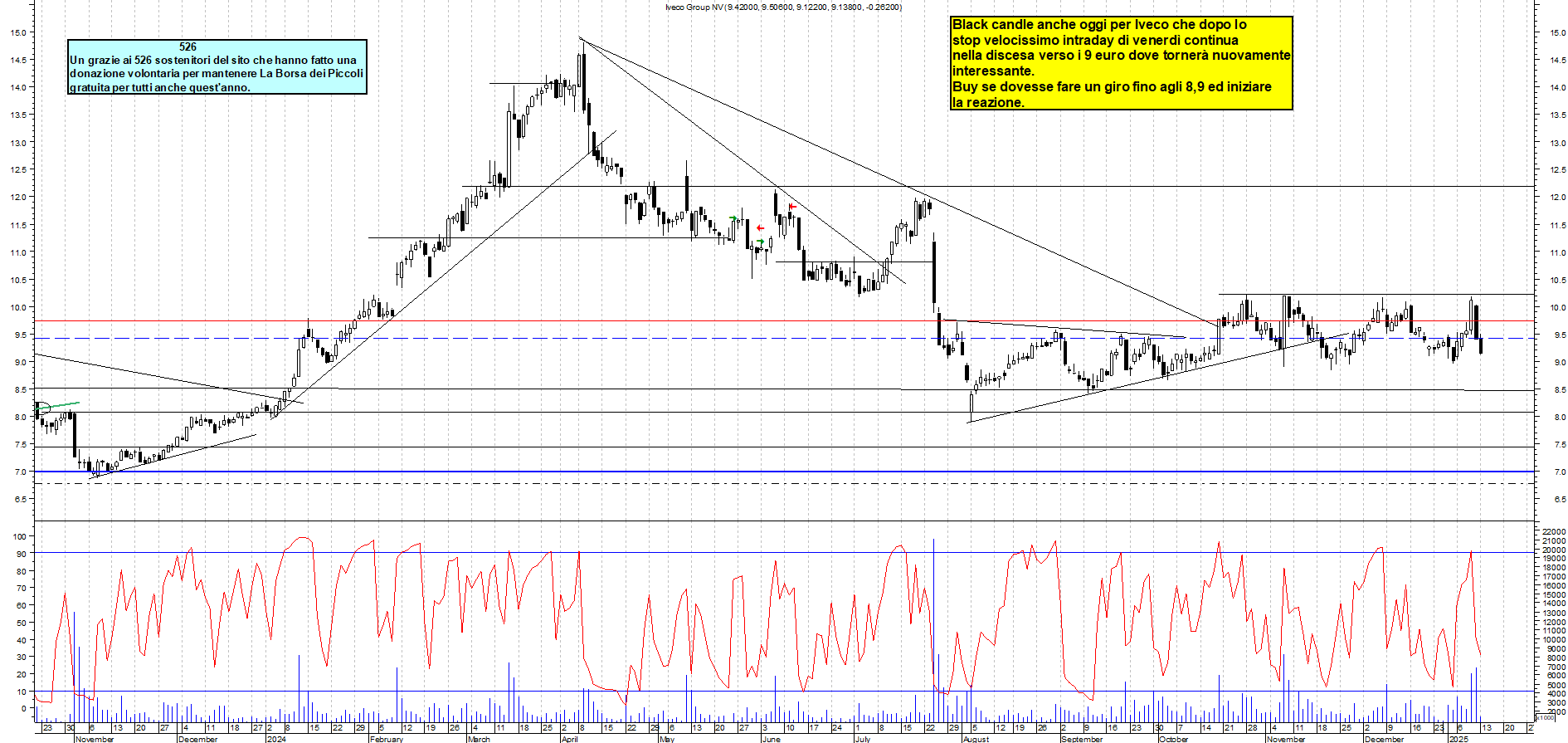This screenshot has width=1568, height=743.
Task: Click the 'August' month label
Action: click(x=976, y=739)
